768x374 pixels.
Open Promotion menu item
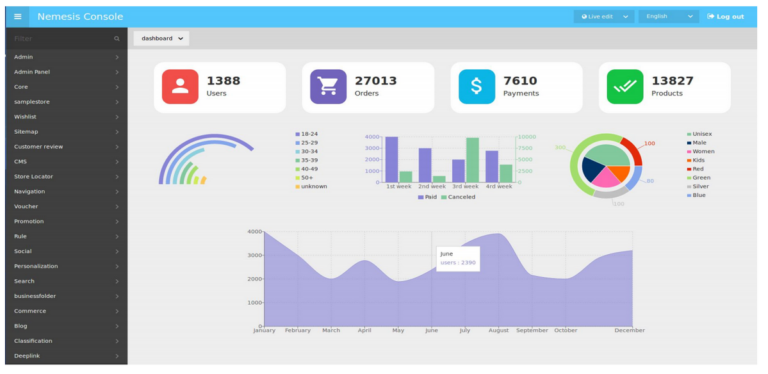pyautogui.click(x=67, y=221)
